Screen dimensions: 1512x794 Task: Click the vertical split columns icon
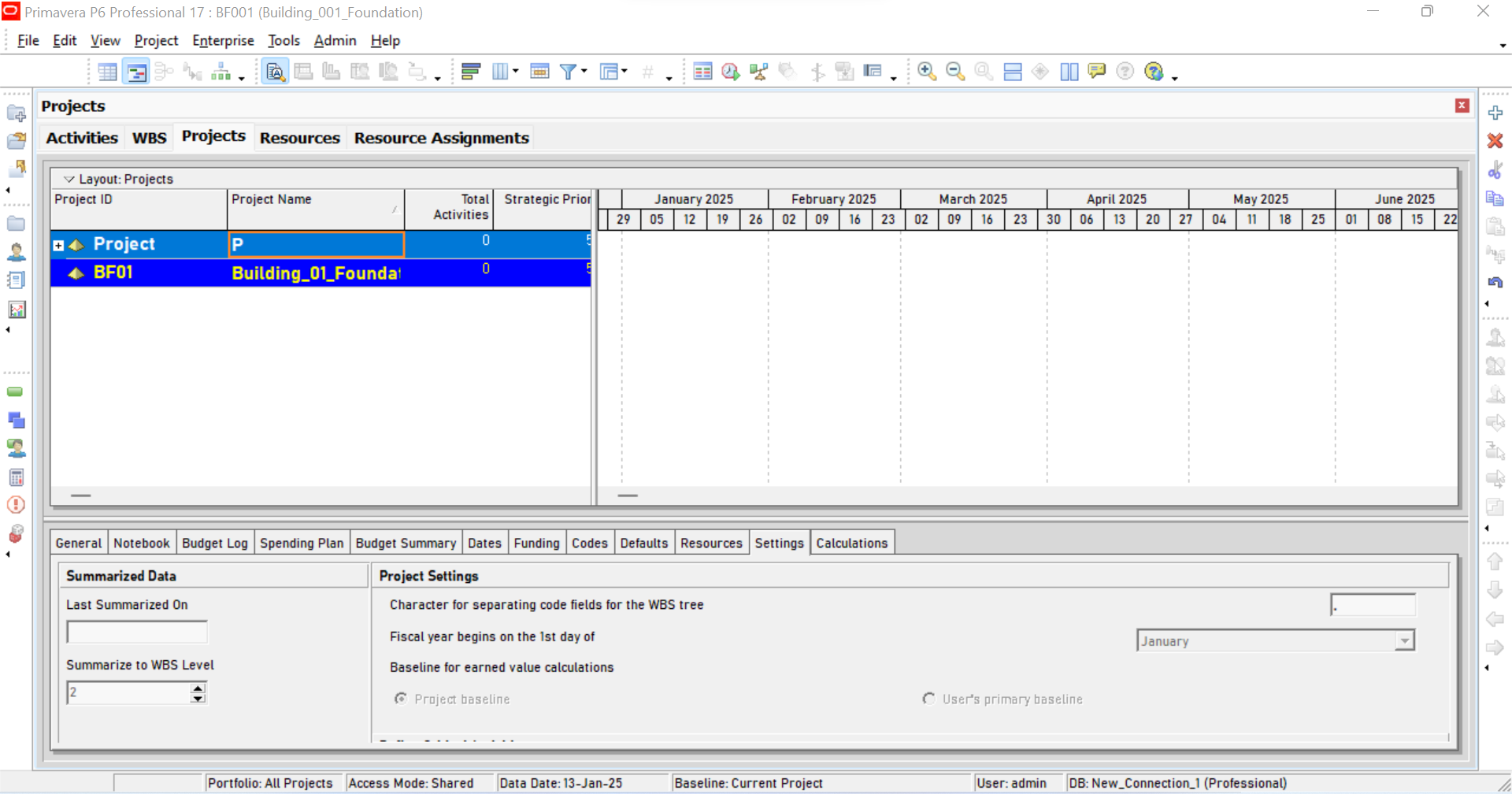1069,72
